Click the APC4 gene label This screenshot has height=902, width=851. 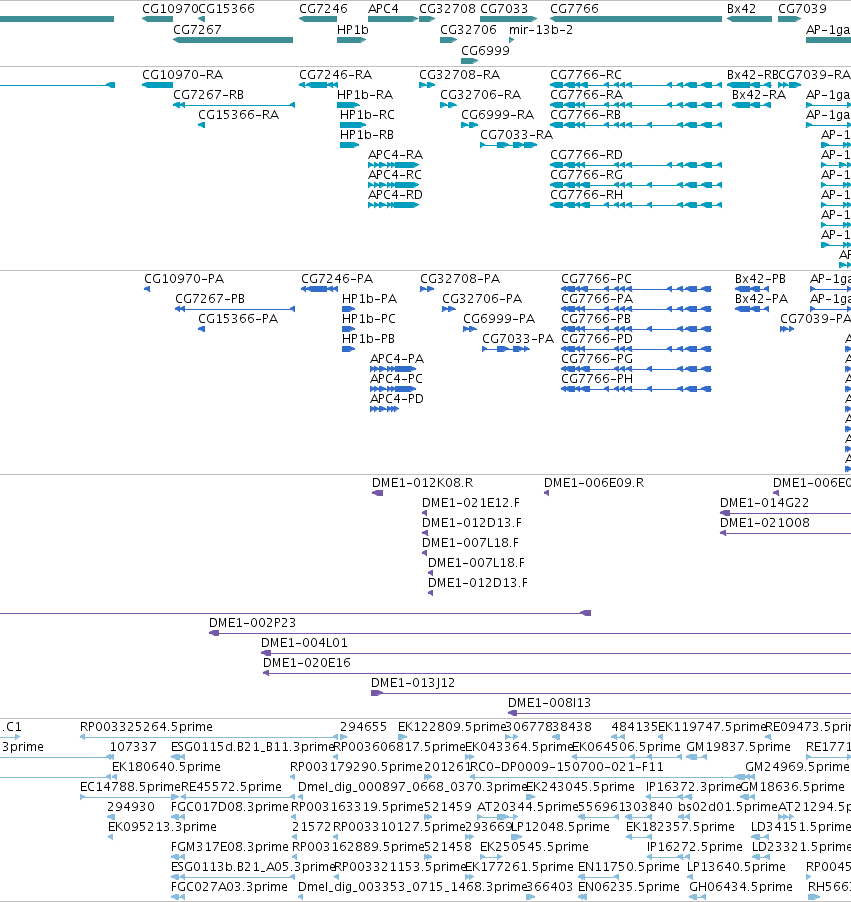[383, 9]
